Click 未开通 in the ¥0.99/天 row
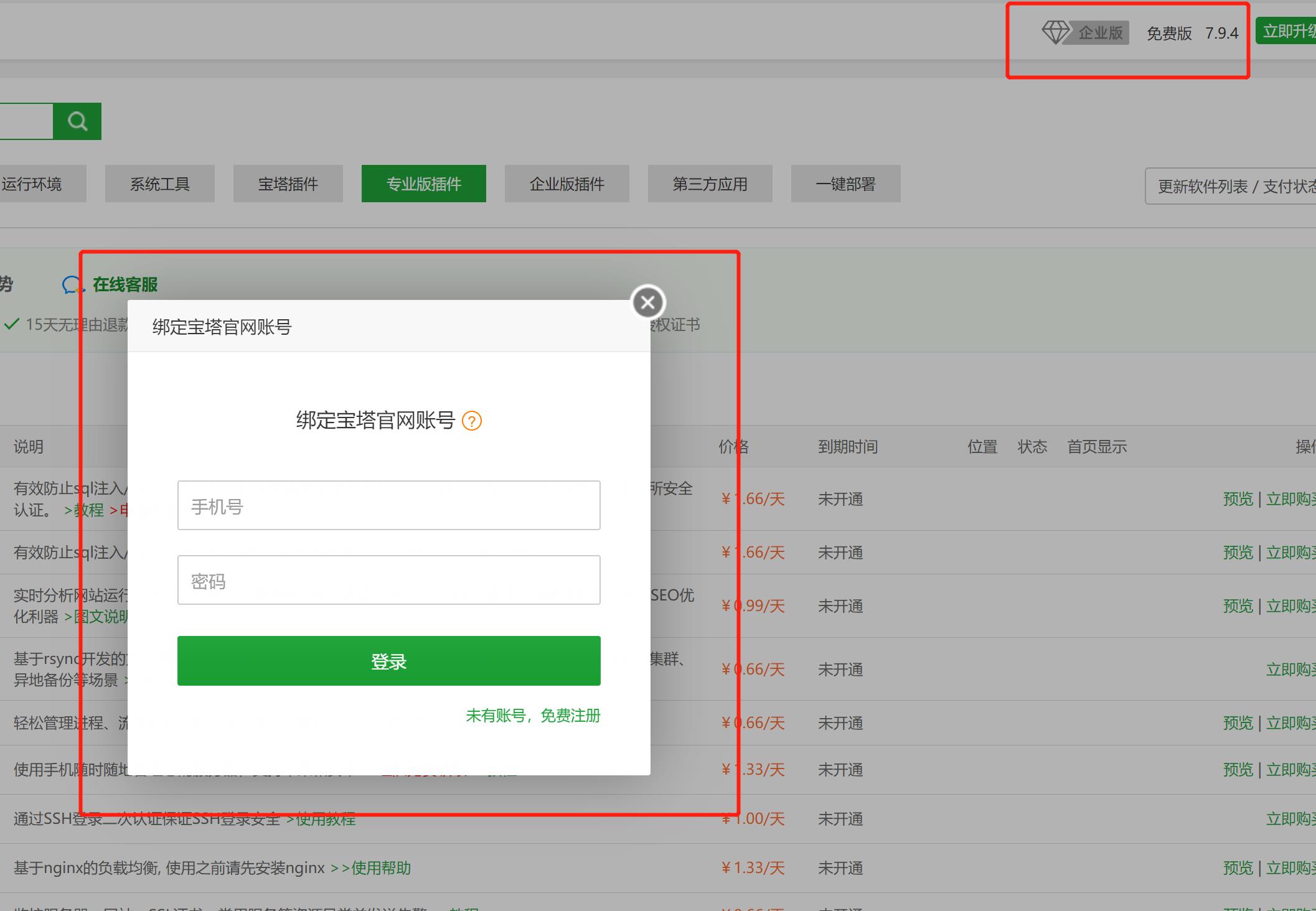The height and width of the screenshot is (911, 1316). (x=840, y=606)
